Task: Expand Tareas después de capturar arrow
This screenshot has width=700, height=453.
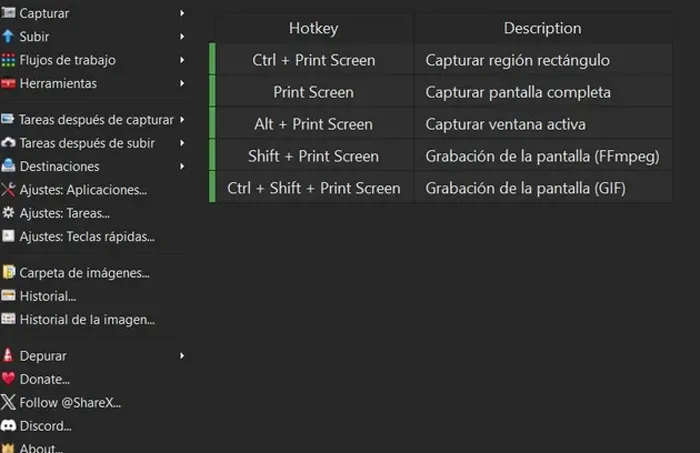Action: coord(182,120)
